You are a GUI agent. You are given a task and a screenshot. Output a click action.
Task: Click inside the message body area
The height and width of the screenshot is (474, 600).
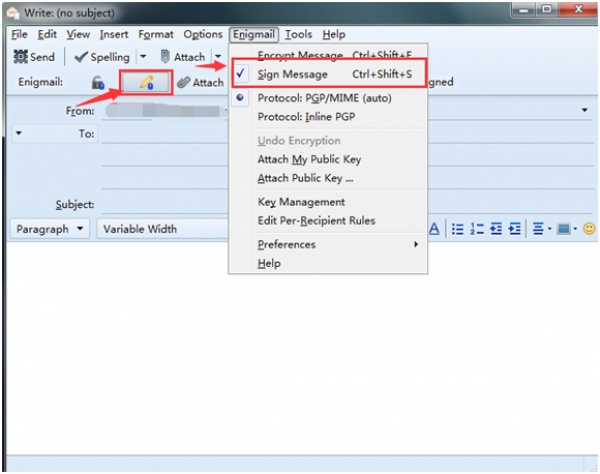[x=302, y=348]
